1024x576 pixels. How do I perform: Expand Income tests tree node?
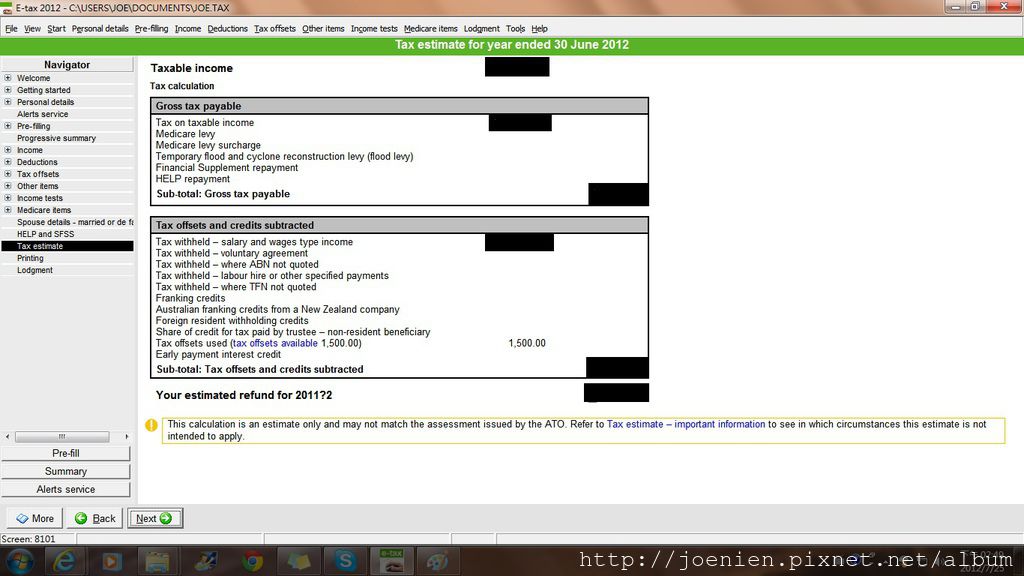point(8,197)
